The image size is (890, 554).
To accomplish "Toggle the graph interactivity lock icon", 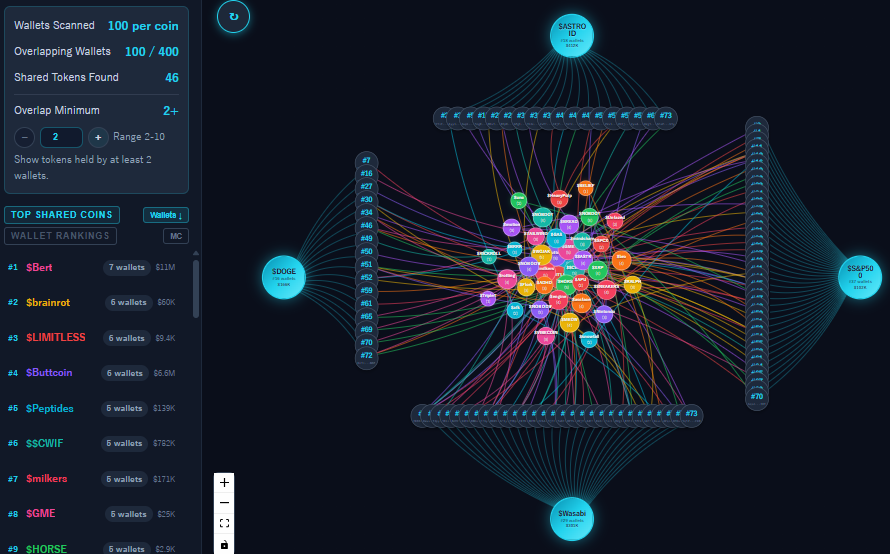I will [x=224, y=544].
